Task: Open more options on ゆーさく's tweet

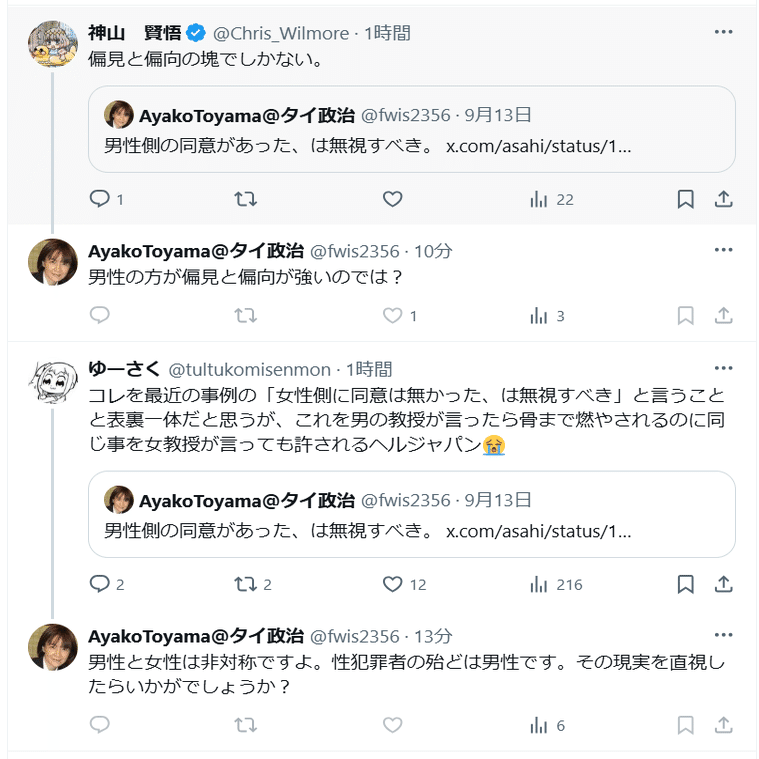Action: 724,368
